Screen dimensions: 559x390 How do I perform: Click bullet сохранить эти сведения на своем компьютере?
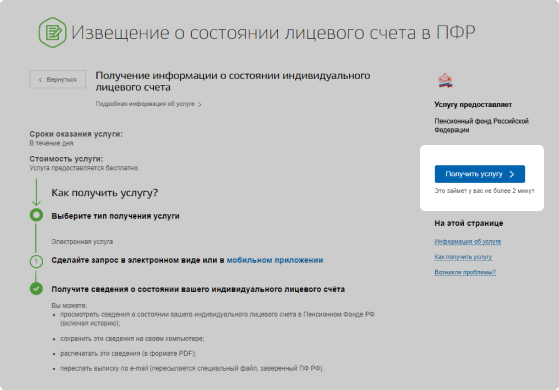pos(132,339)
